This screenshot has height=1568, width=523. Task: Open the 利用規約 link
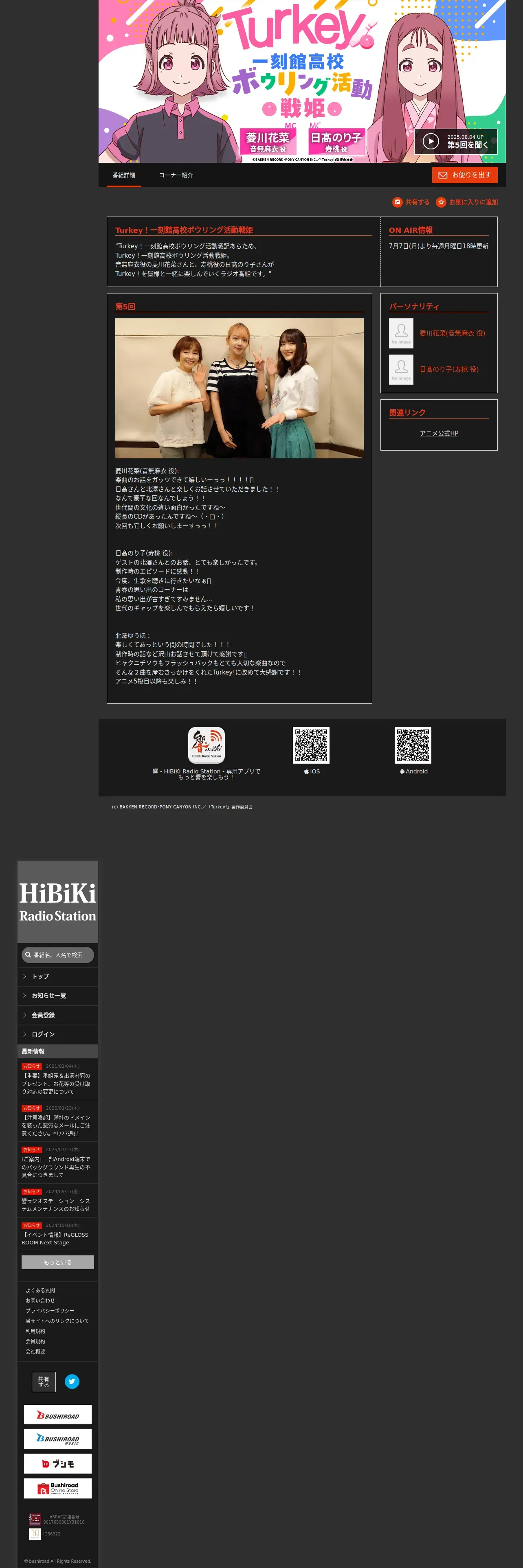35,1331
